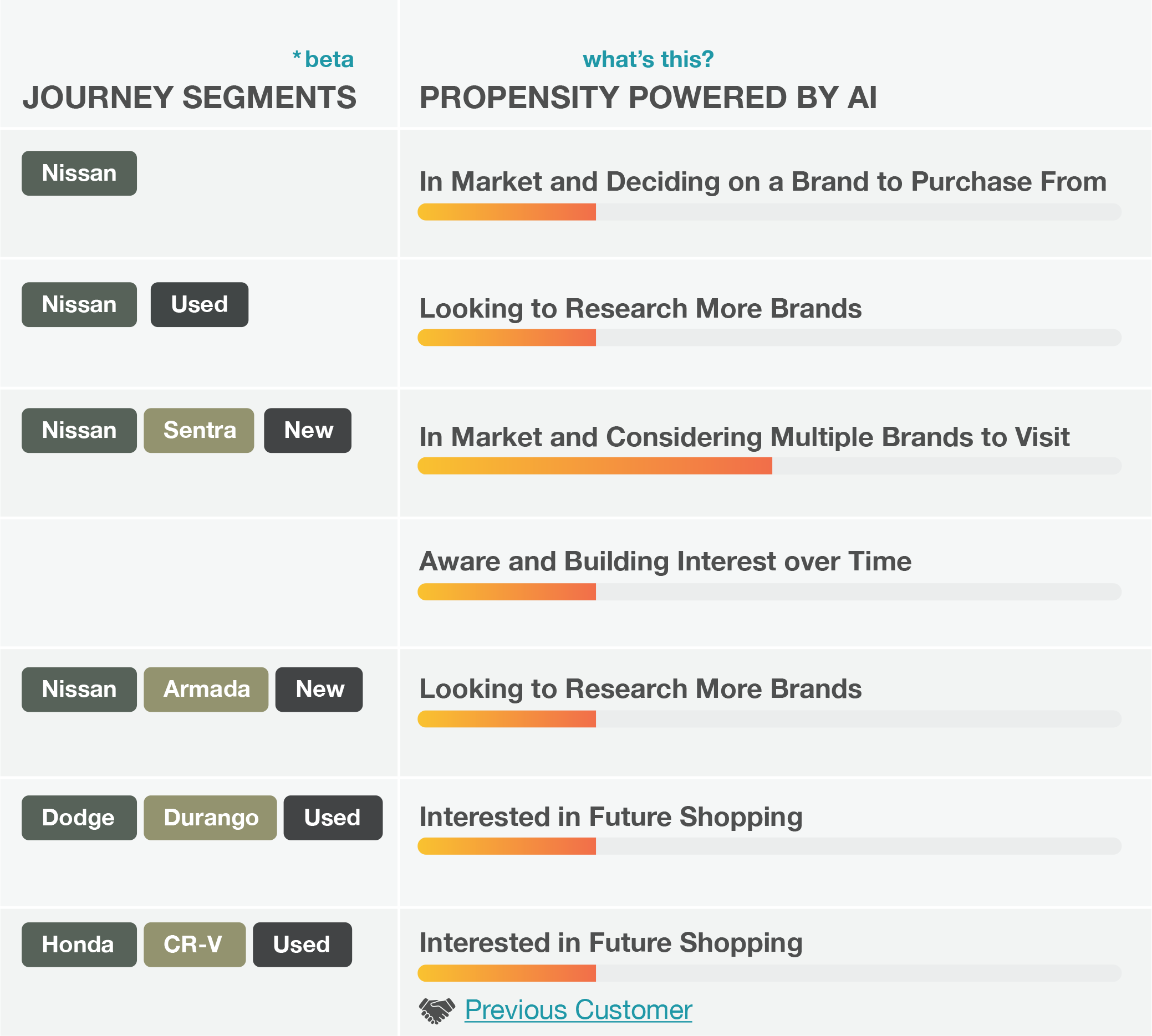This screenshot has width=1152, height=1036.
Task: Click the Used tag beside Durango
Action: (334, 818)
